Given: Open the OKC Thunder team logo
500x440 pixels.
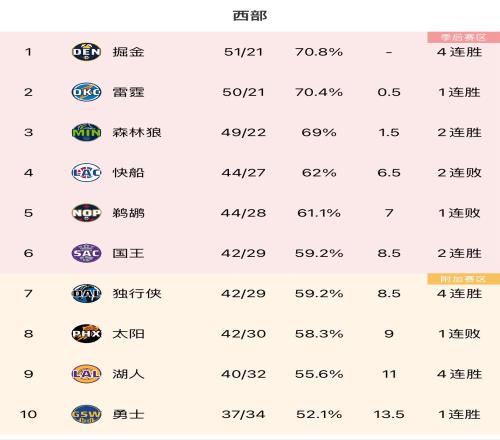Looking at the screenshot, I should tap(86, 92).
